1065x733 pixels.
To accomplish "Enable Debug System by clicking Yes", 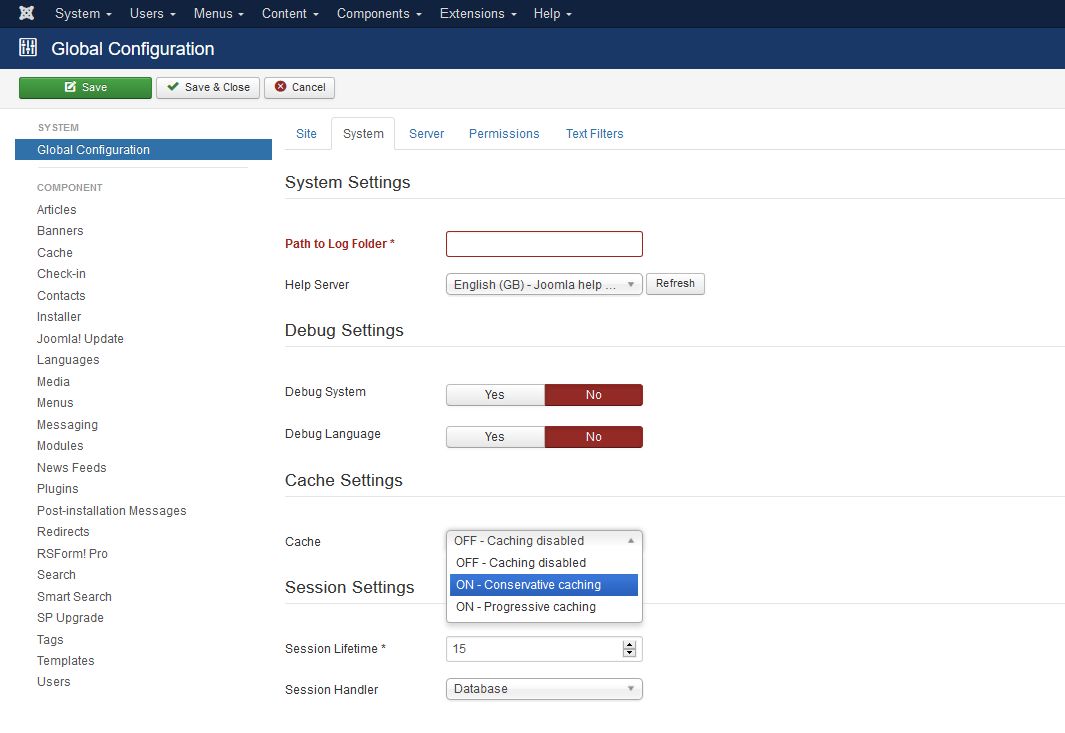I will click(494, 394).
